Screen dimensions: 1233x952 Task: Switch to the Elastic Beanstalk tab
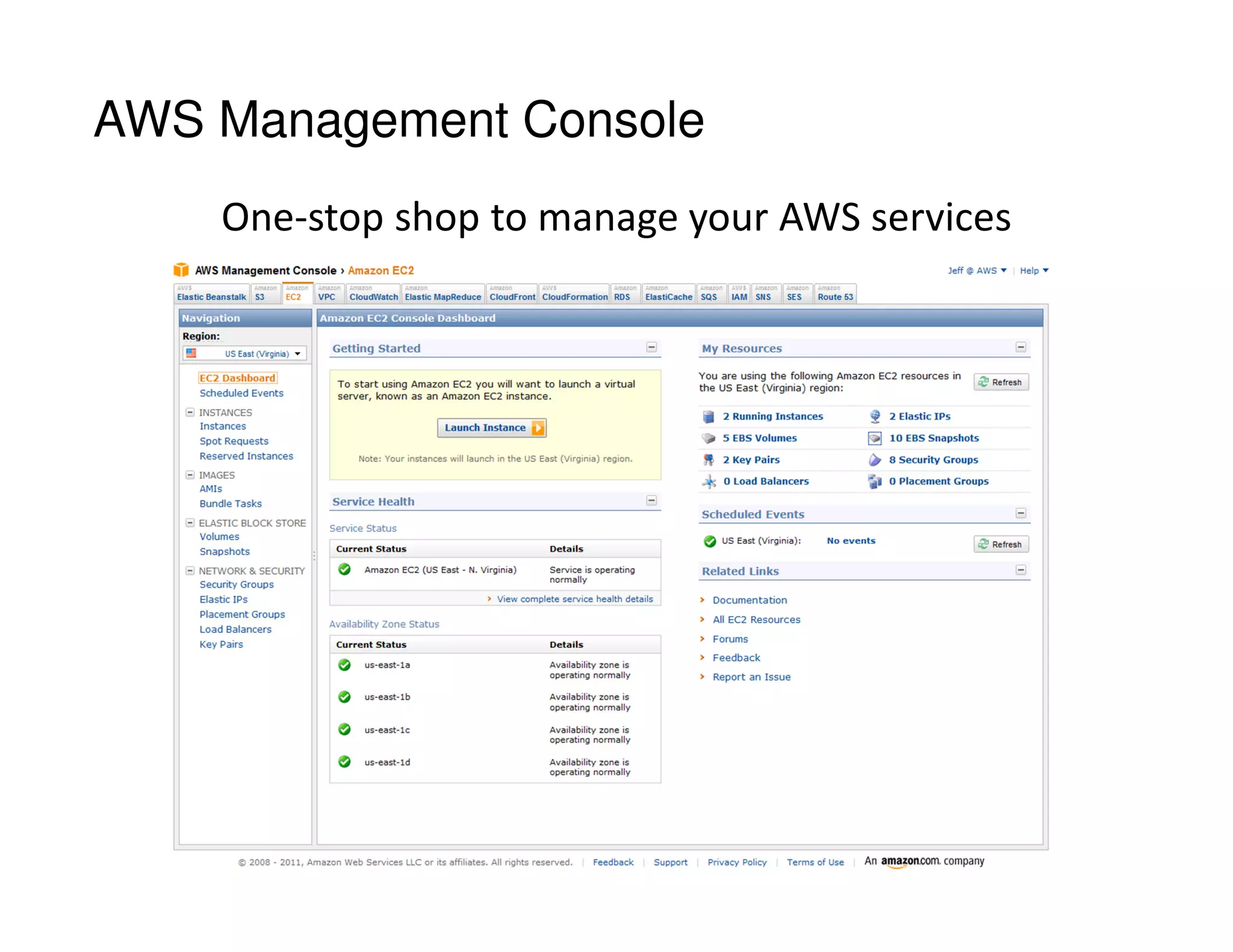211,294
